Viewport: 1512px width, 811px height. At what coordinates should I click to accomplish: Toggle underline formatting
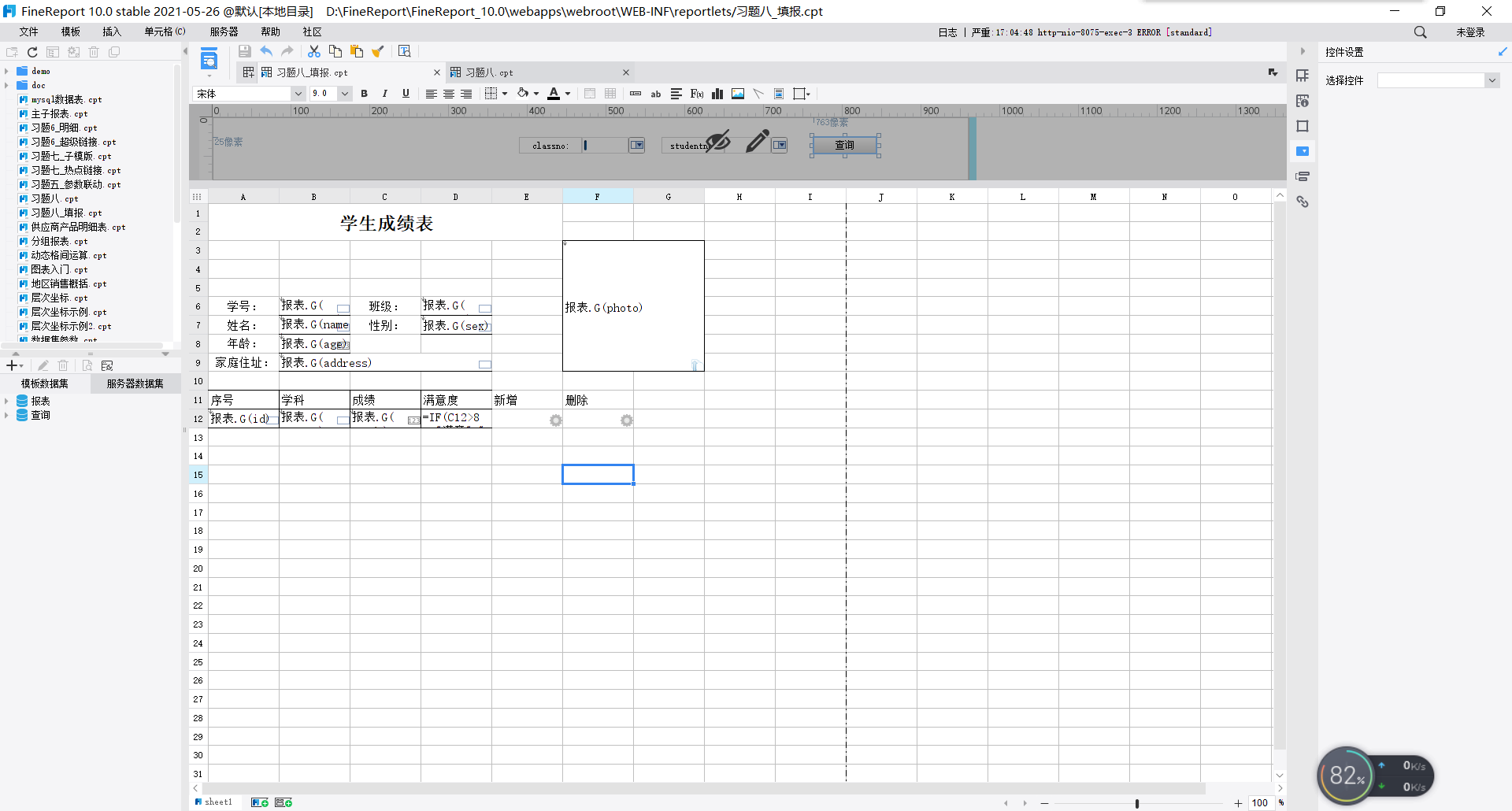406,94
